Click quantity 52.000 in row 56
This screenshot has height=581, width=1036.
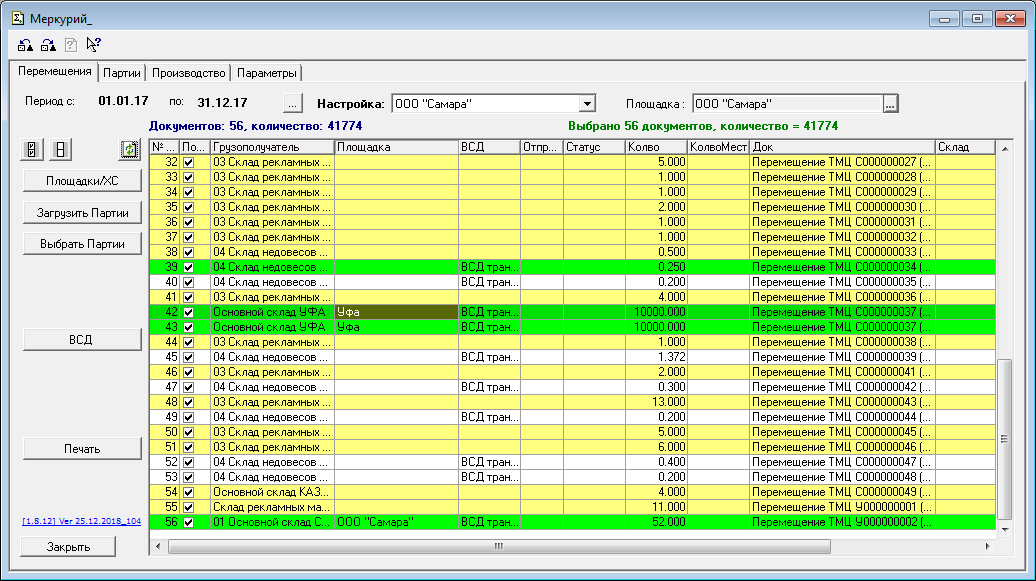pos(656,522)
